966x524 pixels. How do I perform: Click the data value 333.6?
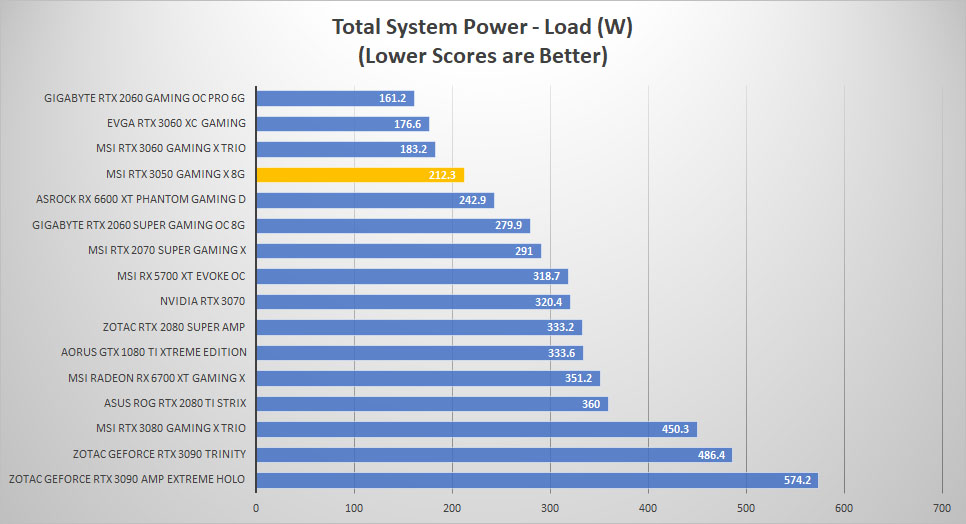[x=561, y=353]
